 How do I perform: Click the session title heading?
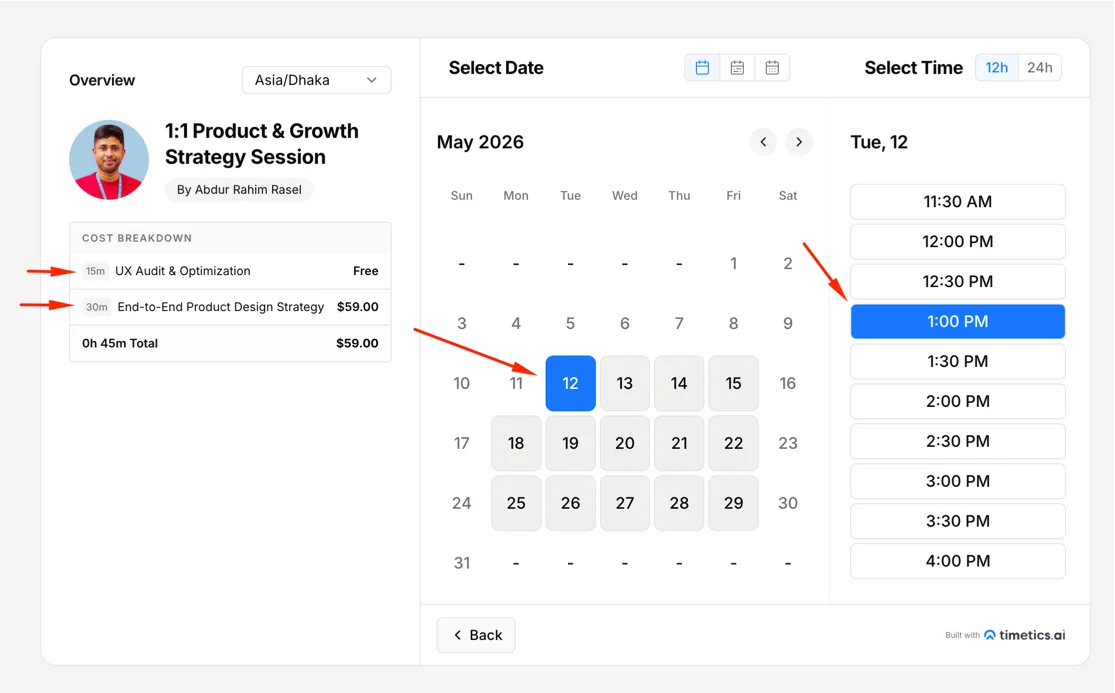[262, 144]
